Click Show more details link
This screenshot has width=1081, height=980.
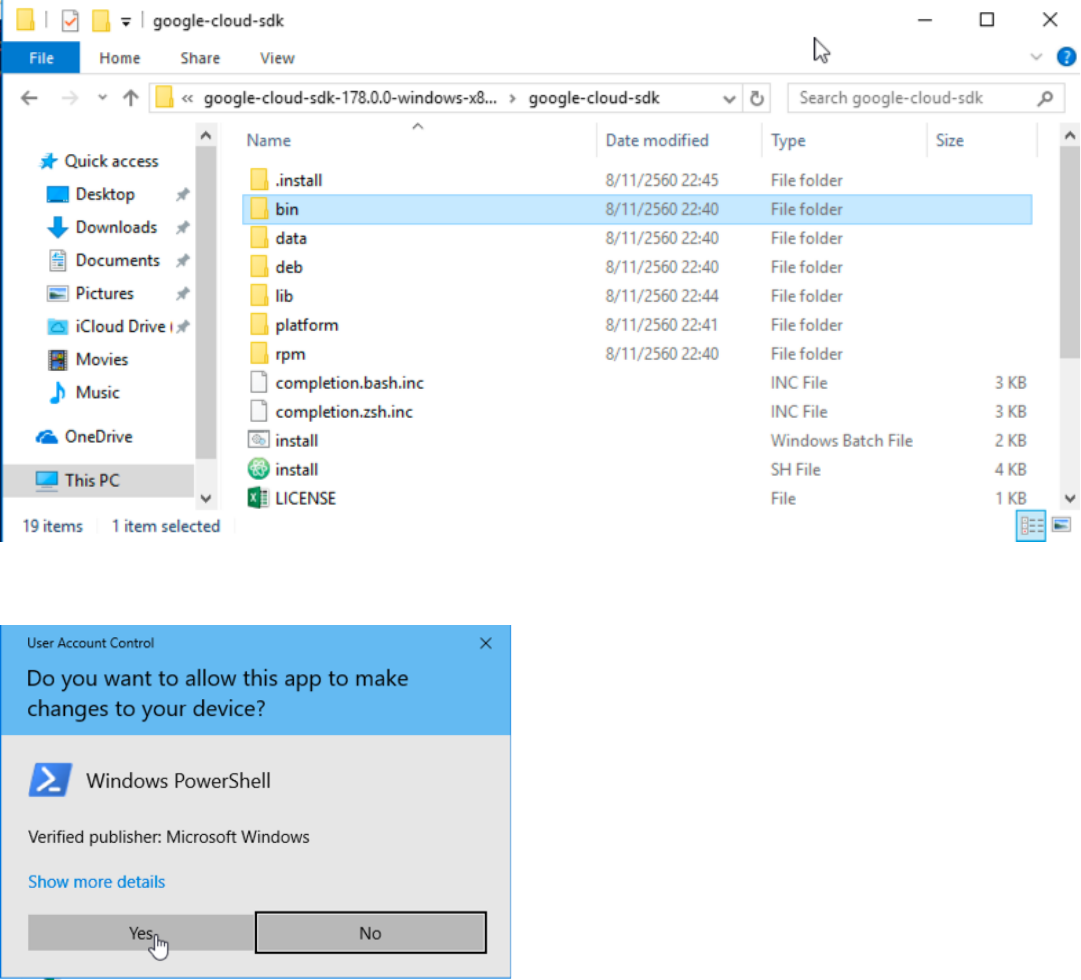97,881
